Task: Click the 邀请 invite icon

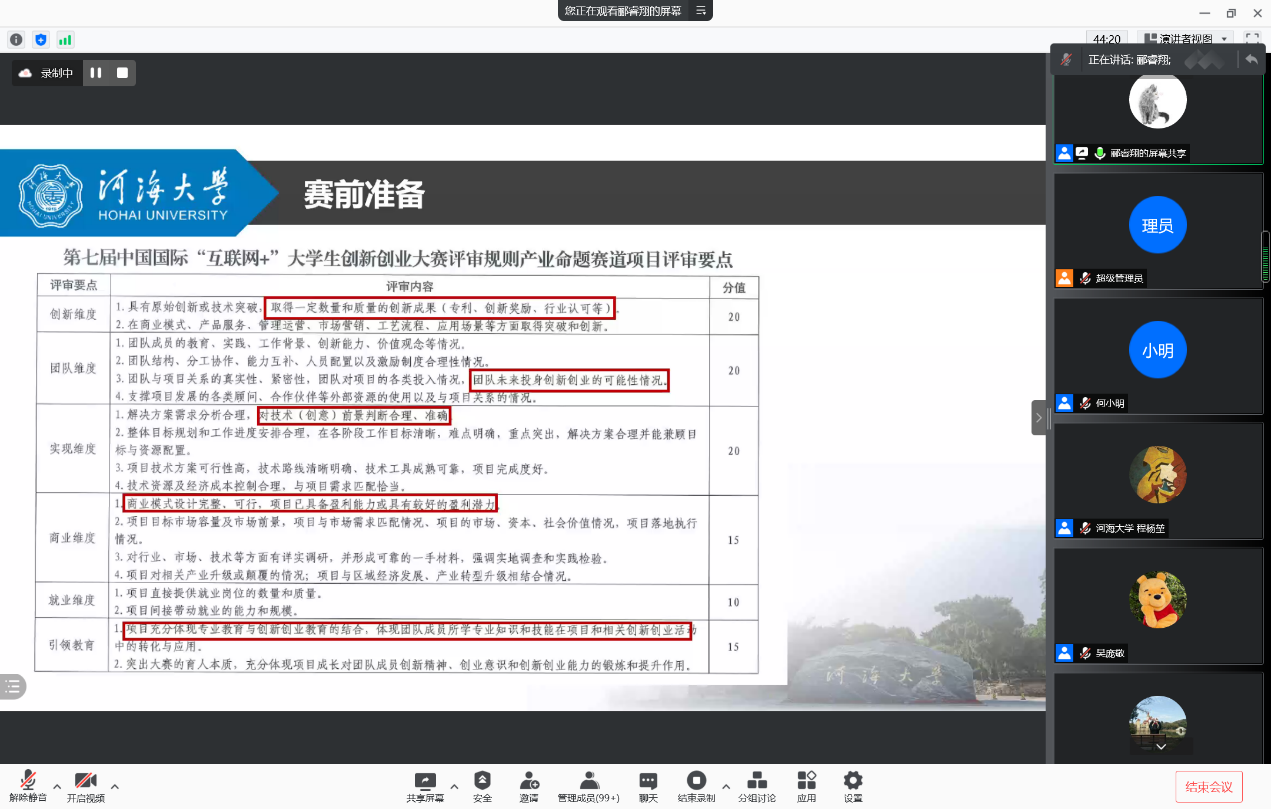Action: [x=529, y=786]
